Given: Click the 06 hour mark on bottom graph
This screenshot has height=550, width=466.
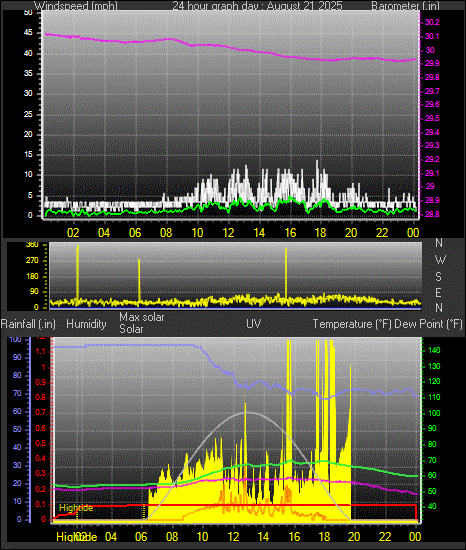Looking at the screenshot, I should pos(141,537).
